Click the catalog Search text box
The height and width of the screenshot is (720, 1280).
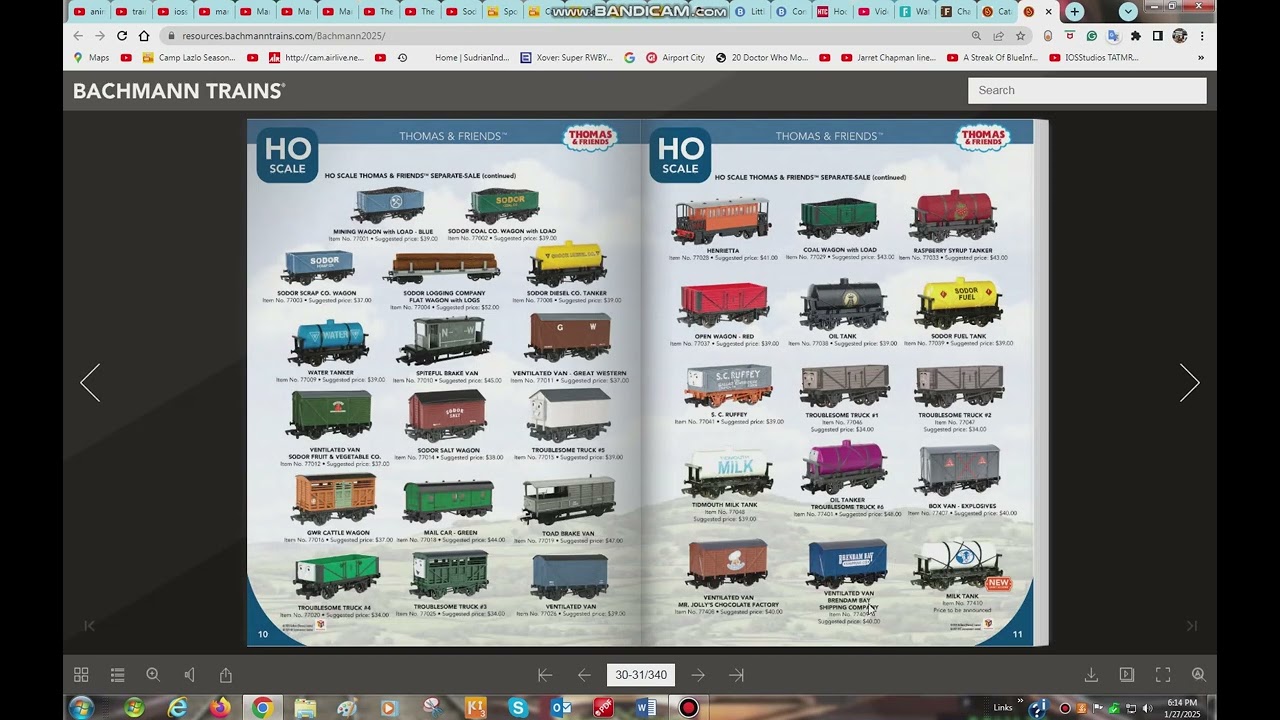pyautogui.click(x=1087, y=90)
